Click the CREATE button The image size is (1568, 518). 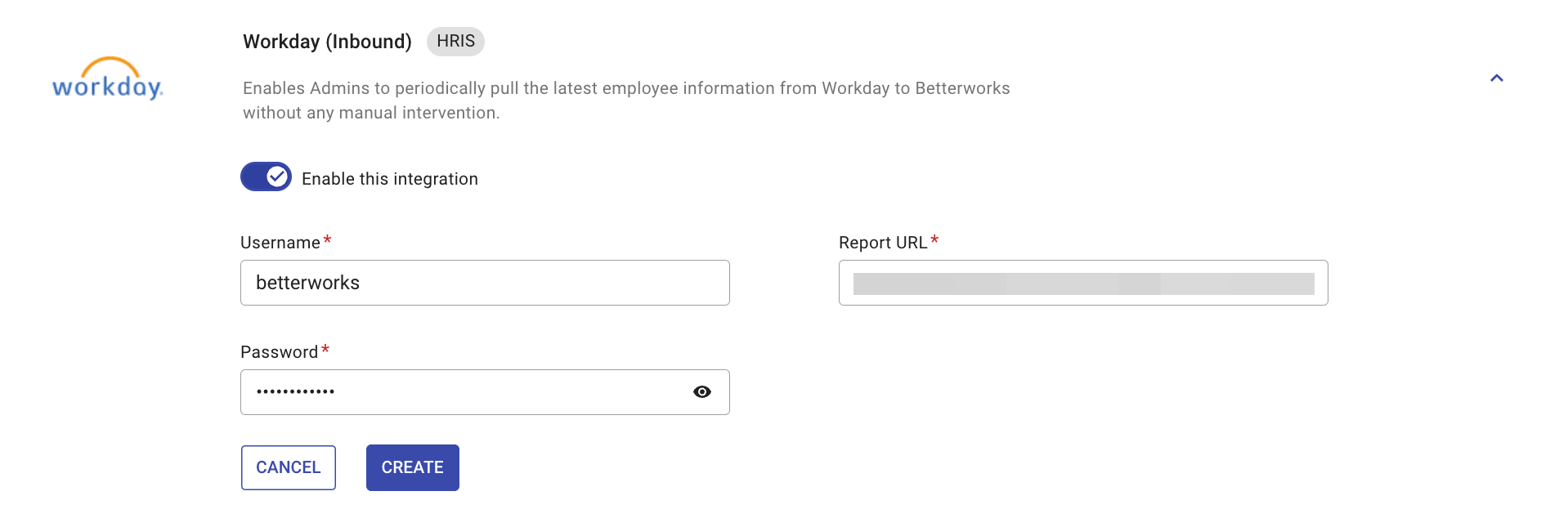[413, 467]
